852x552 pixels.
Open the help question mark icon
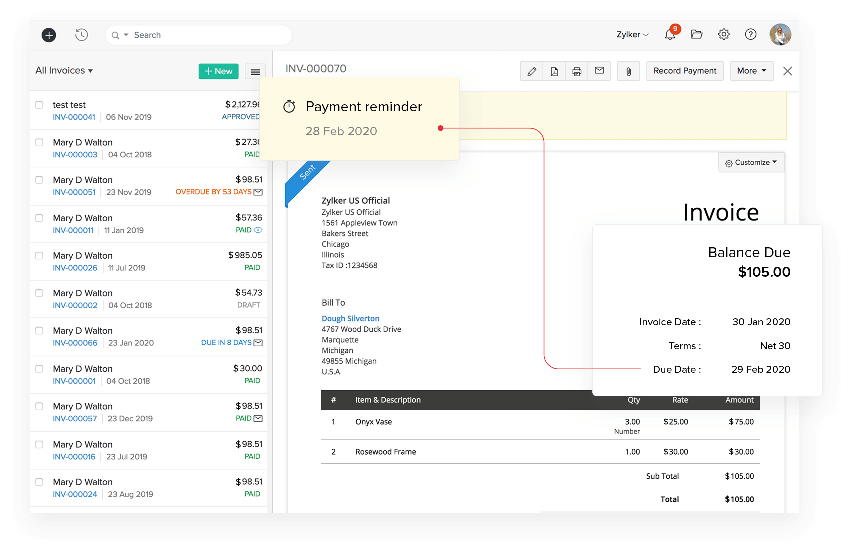point(750,35)
